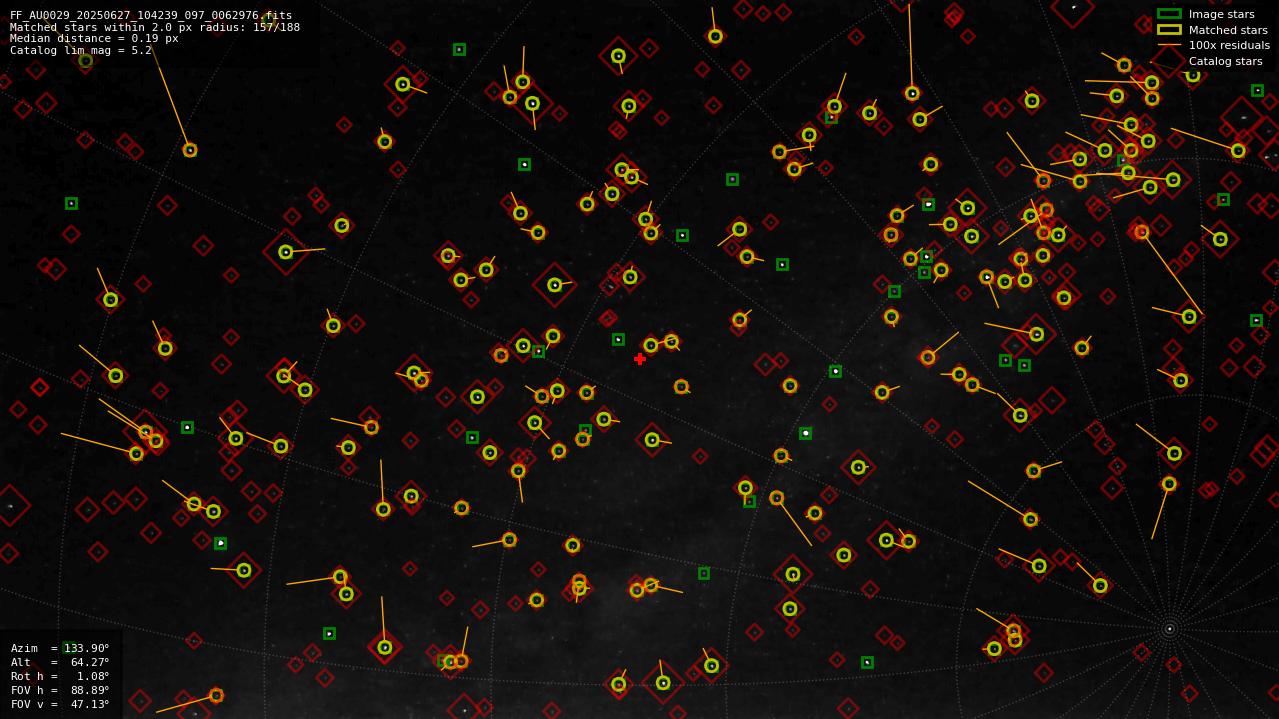
Task: Click the orange 100x residuals legend line
Action: 1169,45
